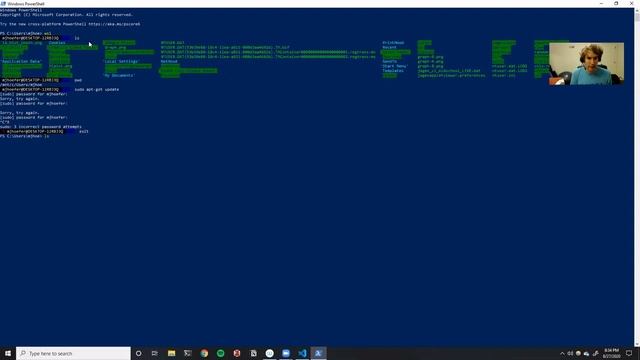
Task: Click the 'Type here to search' taskbar box
Action: pos(73,353)
